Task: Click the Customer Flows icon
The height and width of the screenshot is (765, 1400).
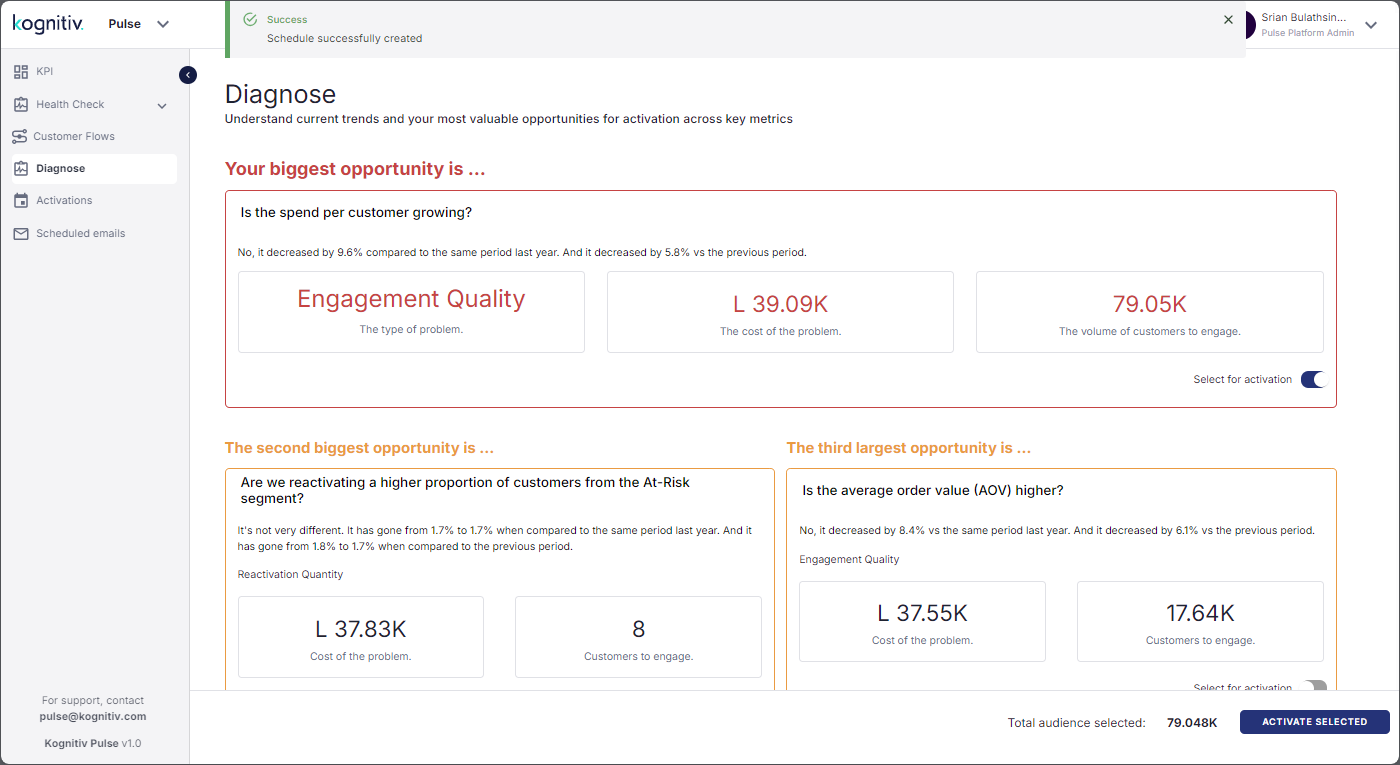Action: [x=20, y=136]
